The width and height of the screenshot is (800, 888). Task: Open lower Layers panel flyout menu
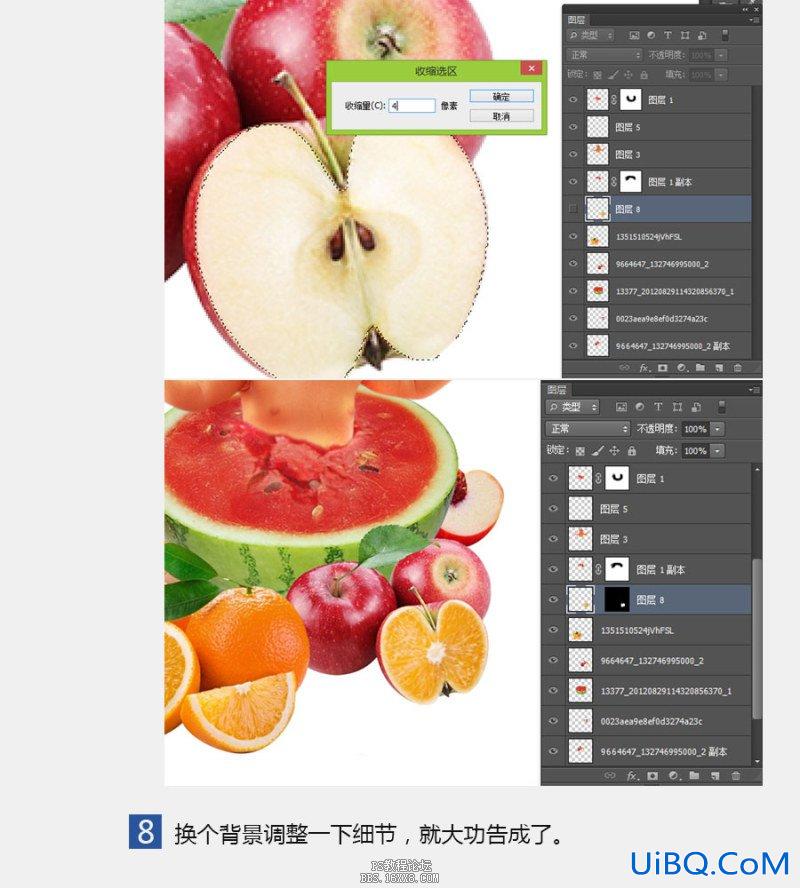pyautogui.click(x=754, y=390)
